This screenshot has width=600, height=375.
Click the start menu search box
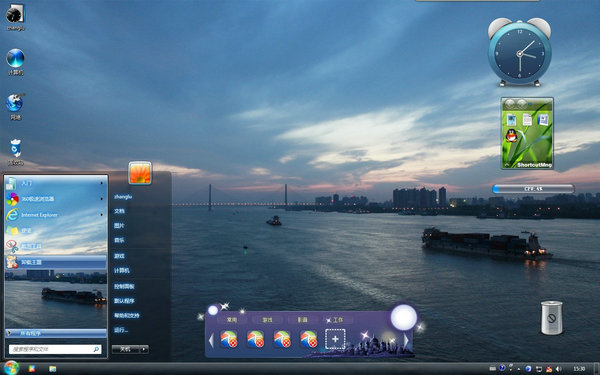tap(55, 349)
